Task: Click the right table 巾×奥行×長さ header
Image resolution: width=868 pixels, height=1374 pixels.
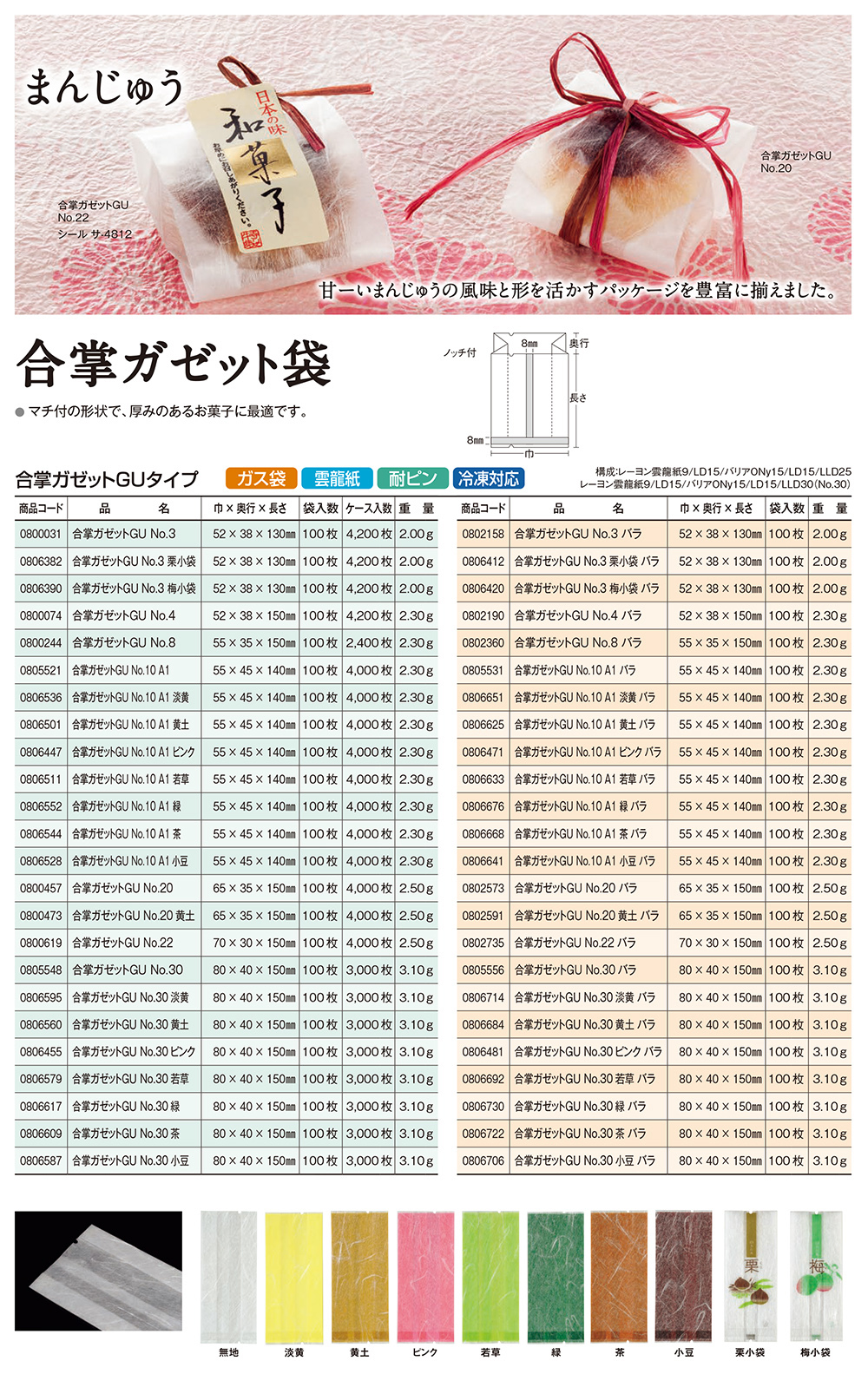Action: (716, 508)
